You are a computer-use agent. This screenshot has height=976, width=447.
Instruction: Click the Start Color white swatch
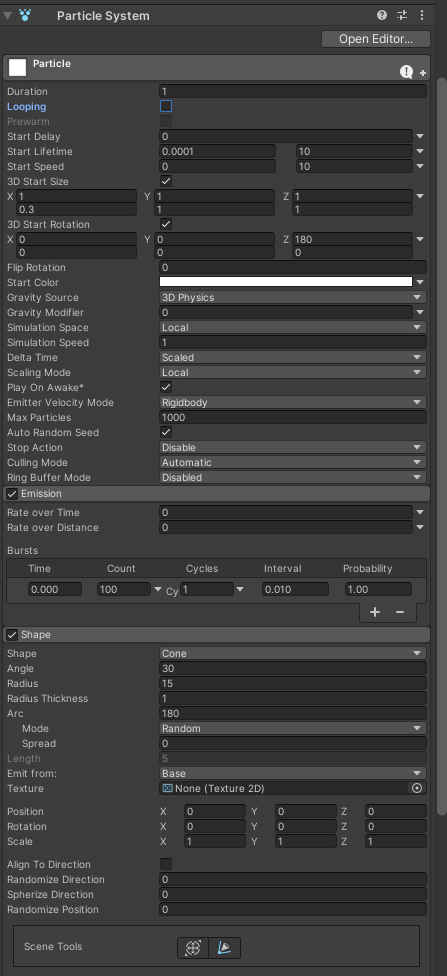point(286,282)
